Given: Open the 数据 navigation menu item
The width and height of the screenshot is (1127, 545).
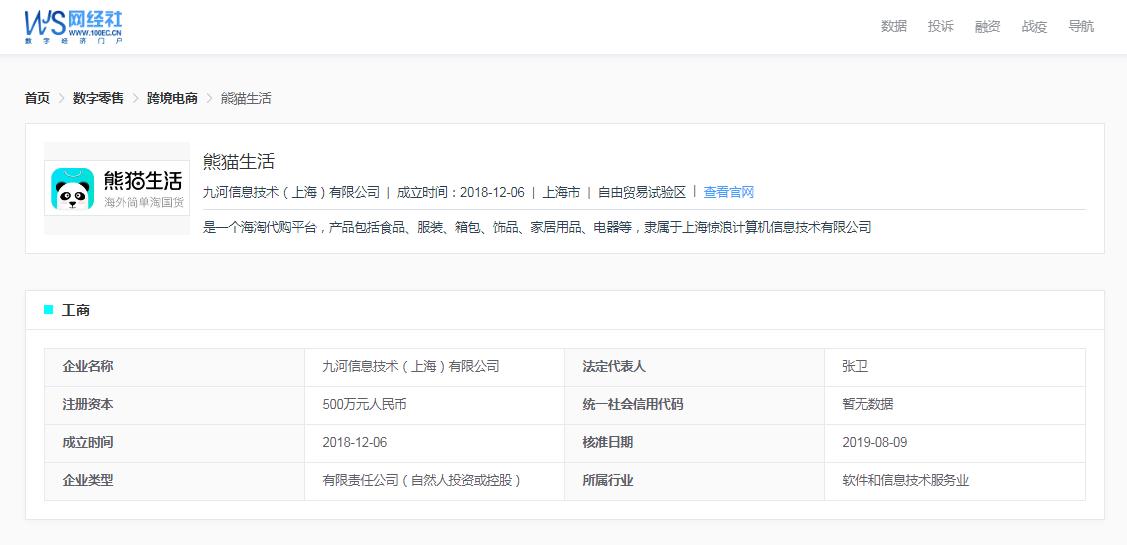Looking at the screenshot, I should click(x=893, y=27).
